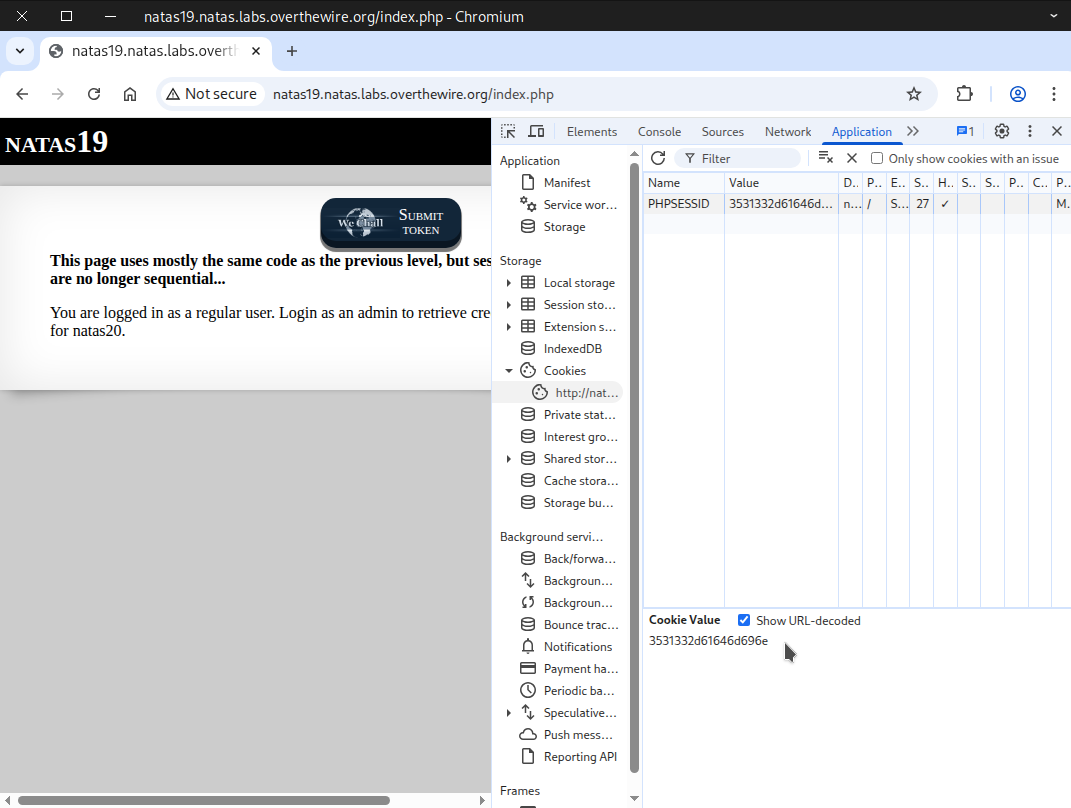Viewport: 1071px width, 808px height.
Task: Expand the Shared storage tree node
Action: click(509, 459)
